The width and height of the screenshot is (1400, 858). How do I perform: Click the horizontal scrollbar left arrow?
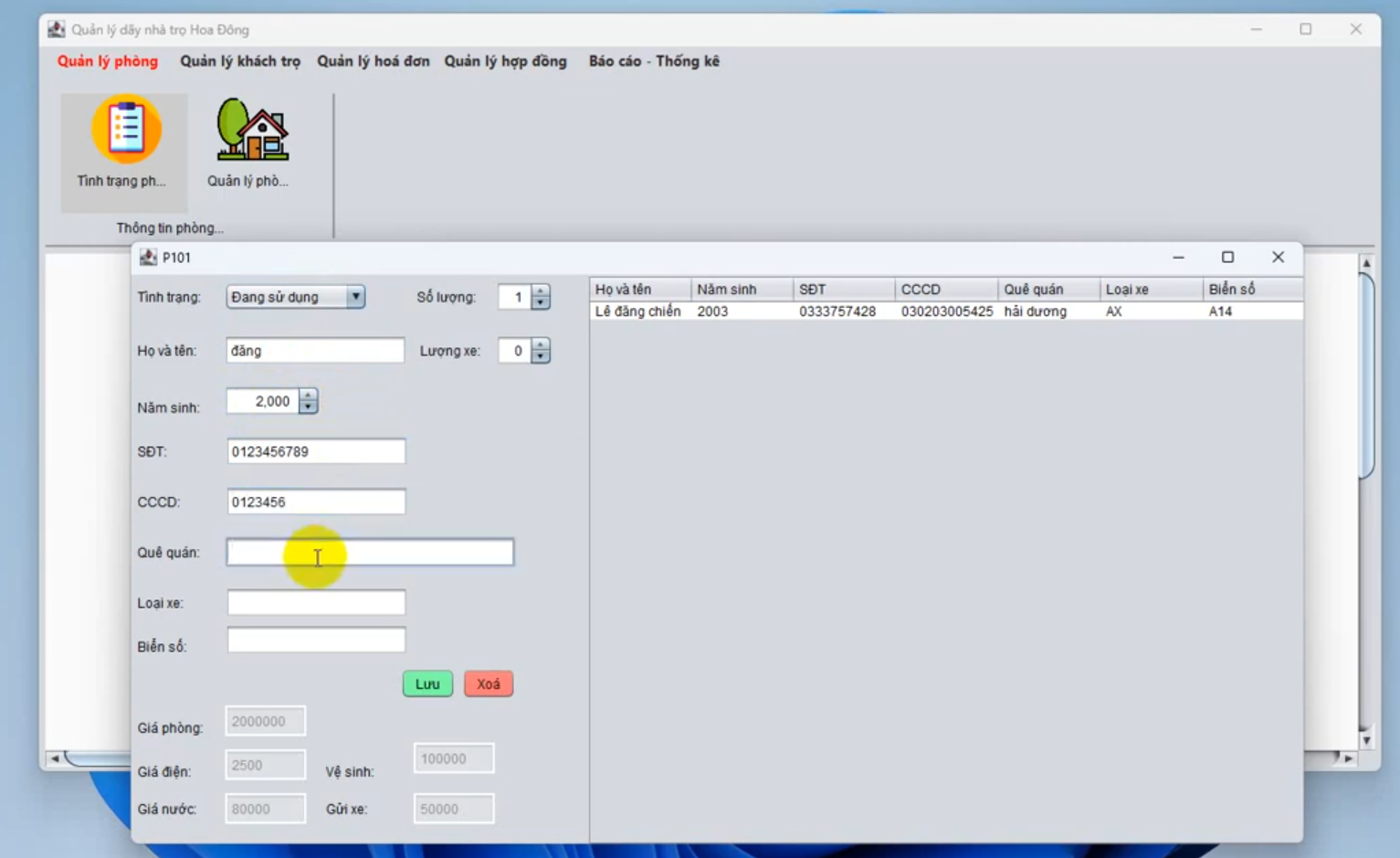point(55,758)
